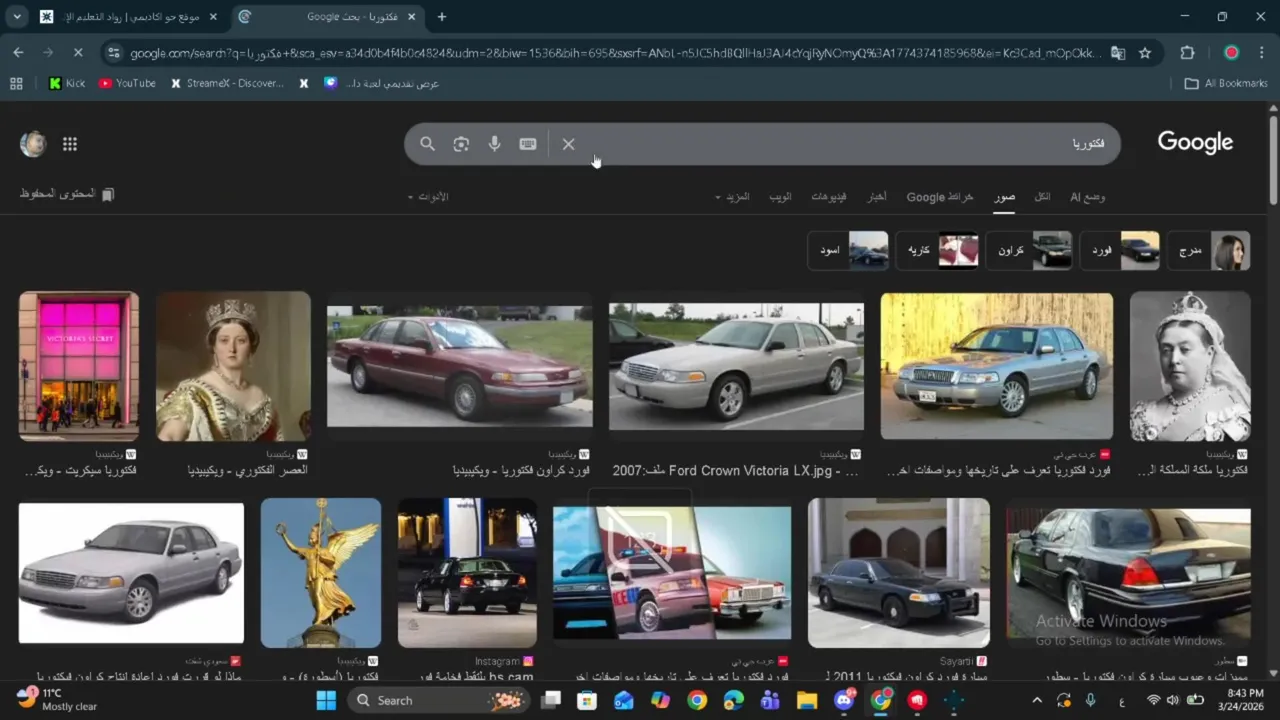Open the All Bookmarks folder
Image resolution: width=1280 pixels, height=720 pixels.
point(1226,83)
